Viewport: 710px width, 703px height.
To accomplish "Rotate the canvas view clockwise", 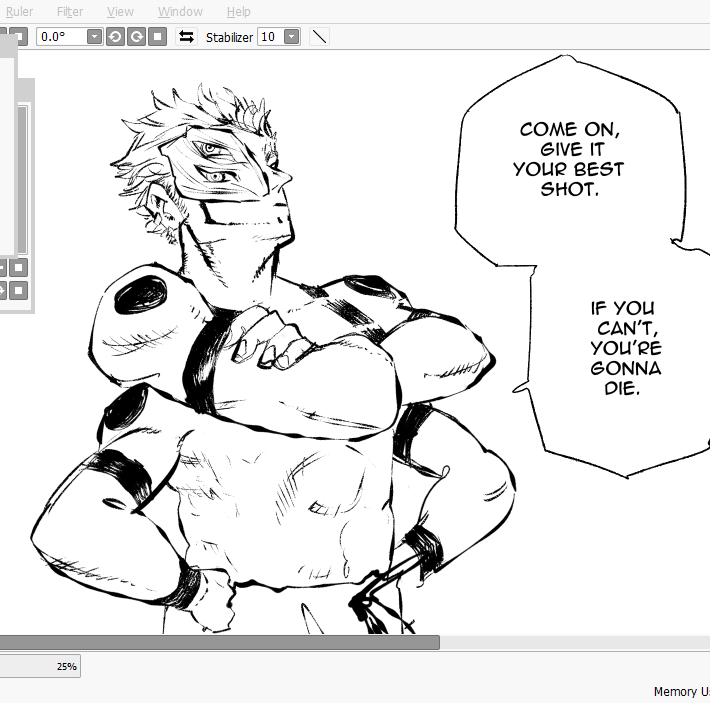I will (136, 37).
